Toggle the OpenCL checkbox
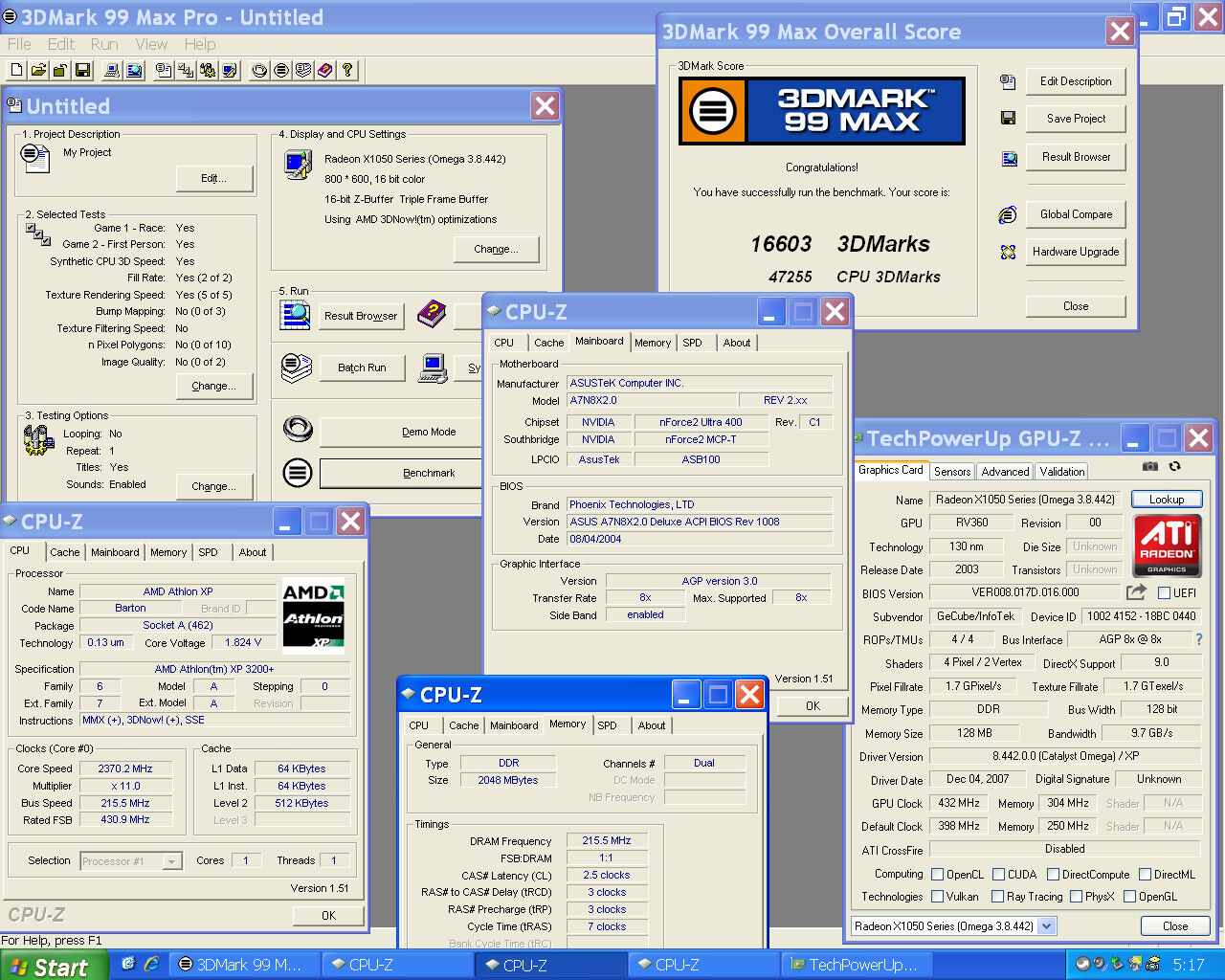This screenshot has width=1225, height=980. click(x=936, y=874)
